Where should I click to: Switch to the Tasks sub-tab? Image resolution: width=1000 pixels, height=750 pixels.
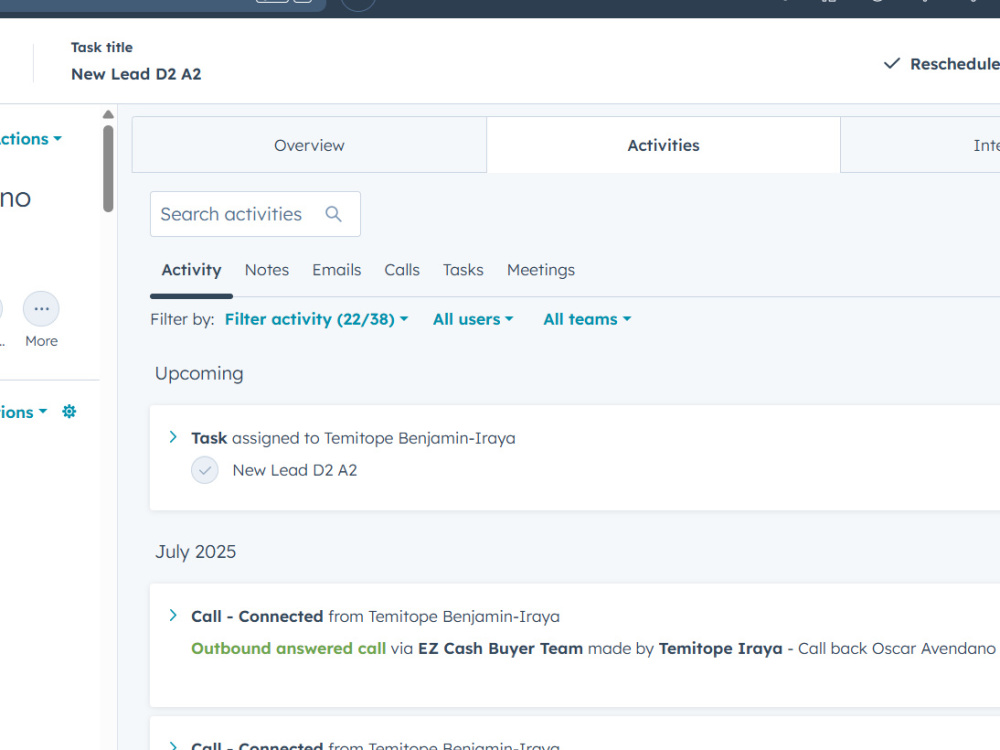(463, 270)
